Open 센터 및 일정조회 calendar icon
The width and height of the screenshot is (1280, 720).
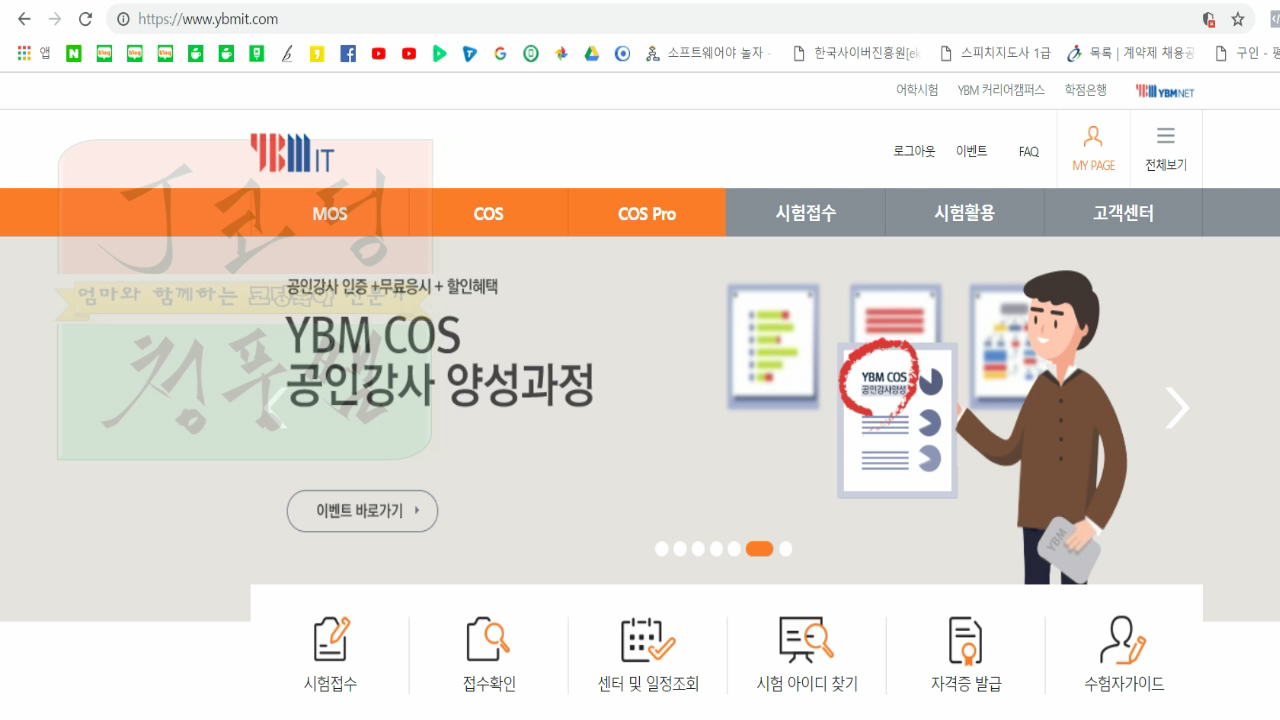coord(646,655)
